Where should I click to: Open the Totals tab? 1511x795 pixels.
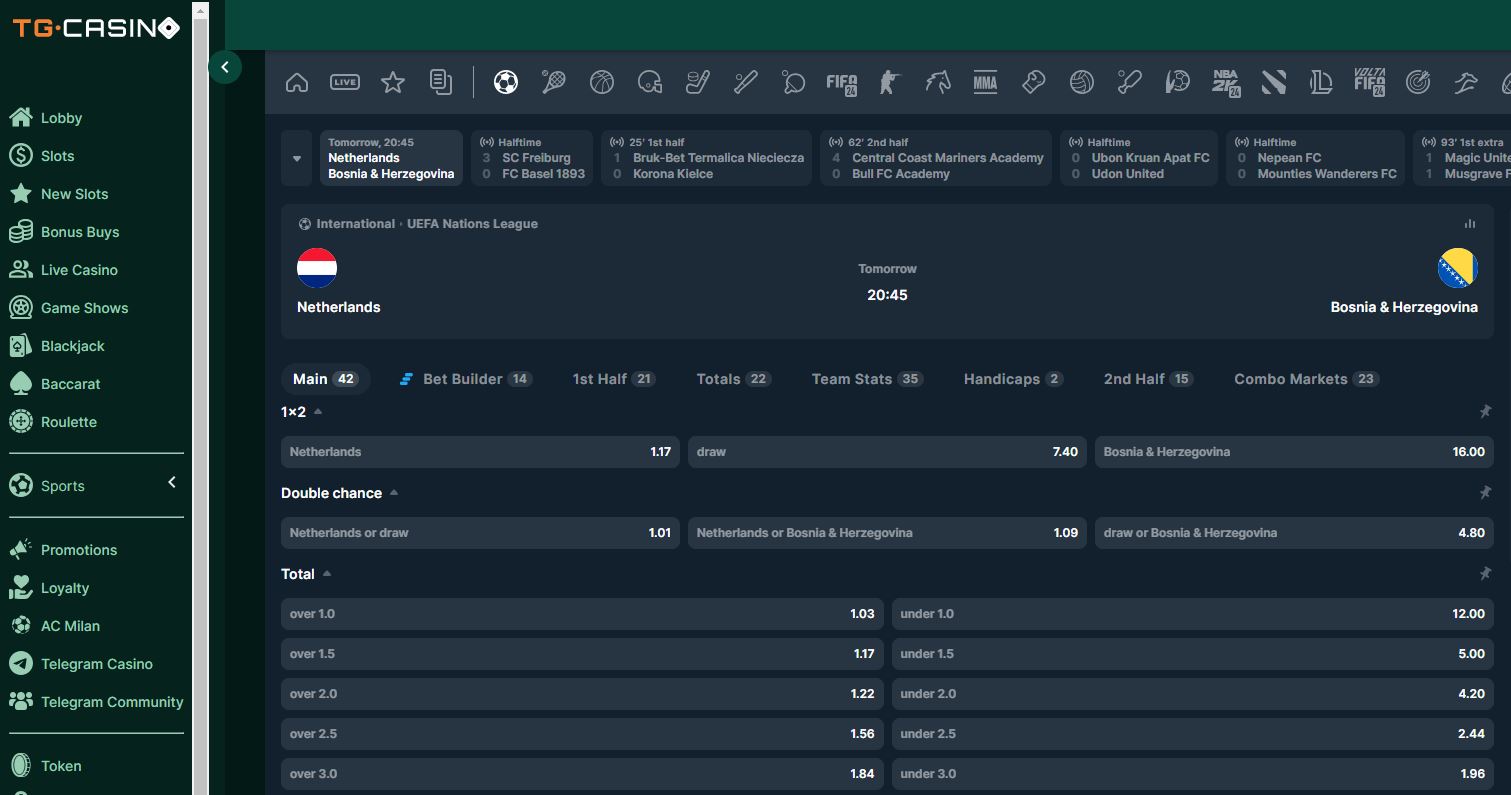(733, 379)
